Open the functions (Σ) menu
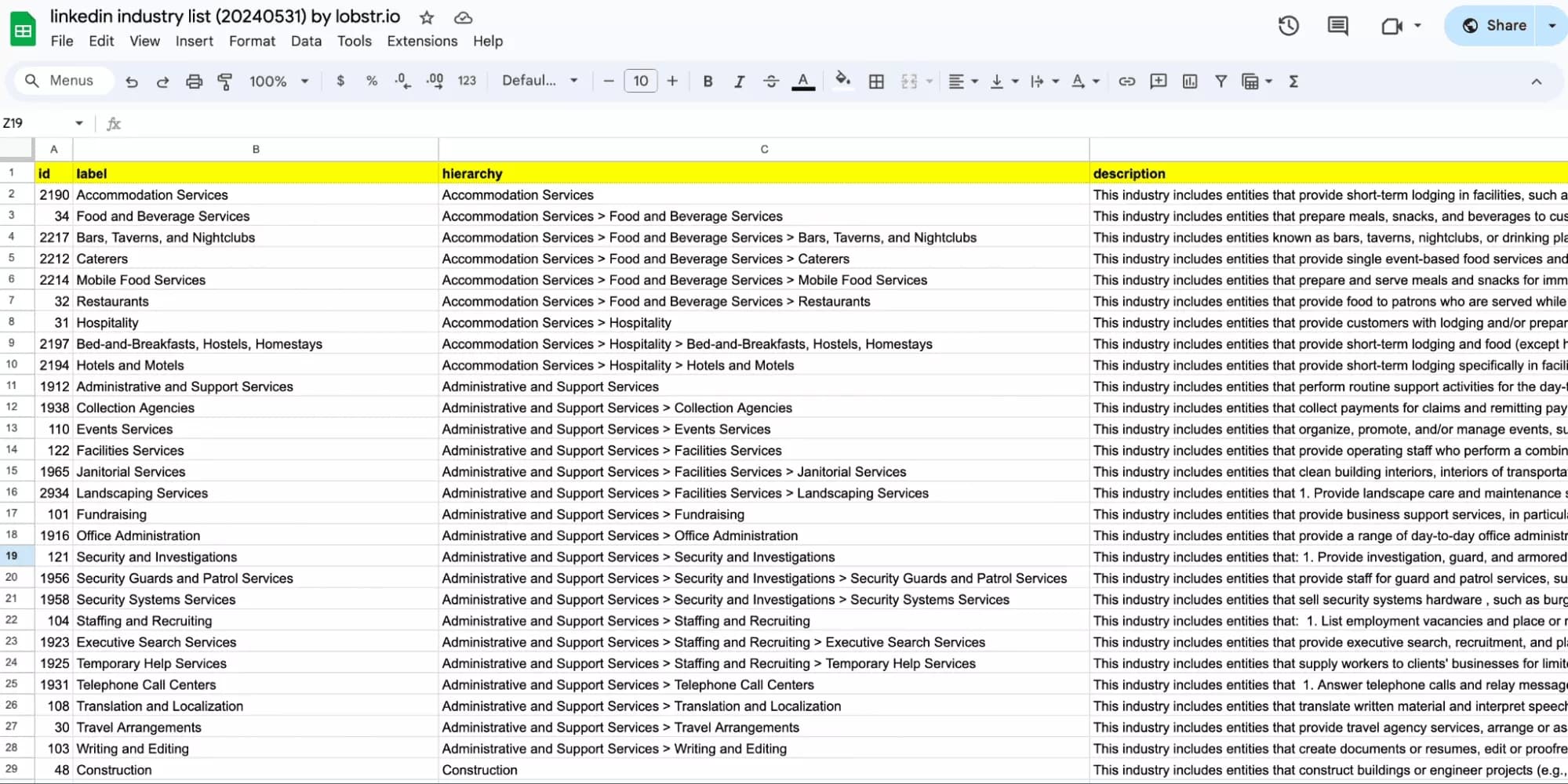This screenshot has height=784, width=1568. click(1293, 81)
